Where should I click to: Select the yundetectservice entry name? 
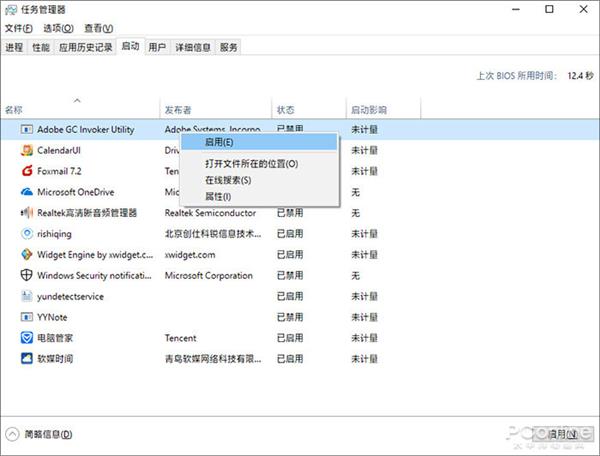[x=70, y=296]
